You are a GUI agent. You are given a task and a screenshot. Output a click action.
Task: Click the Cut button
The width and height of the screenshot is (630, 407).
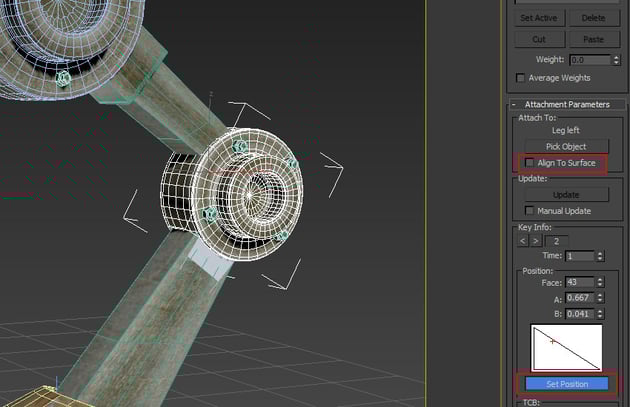[x=539, y=39]
